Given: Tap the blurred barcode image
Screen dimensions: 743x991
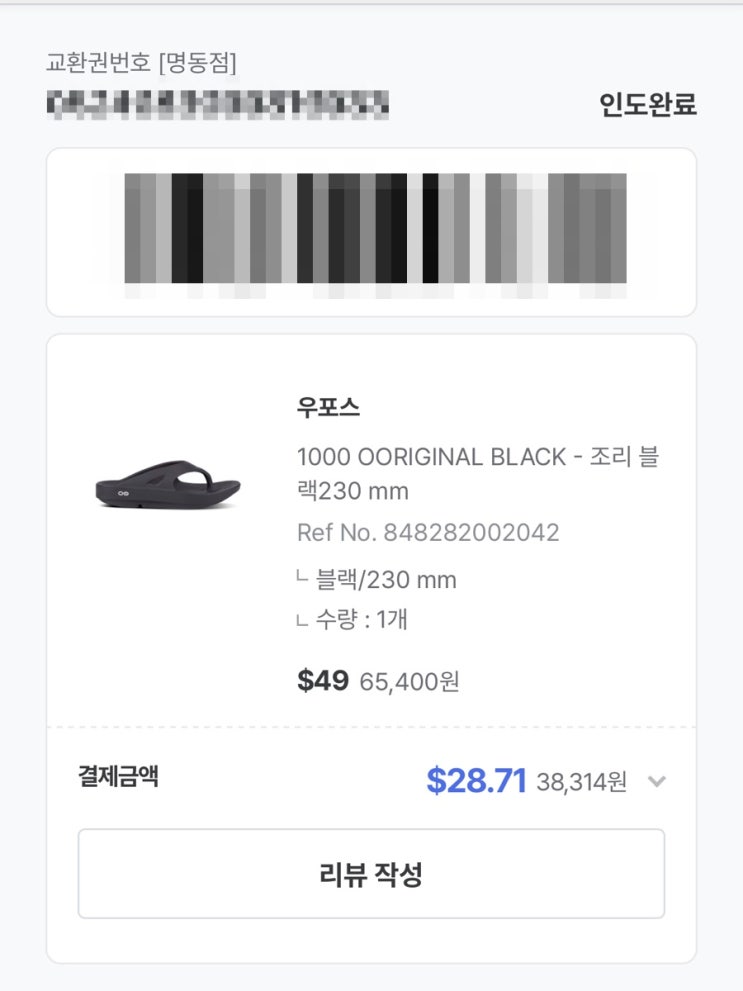Looking at the screenshot, I should pos(375,229).
